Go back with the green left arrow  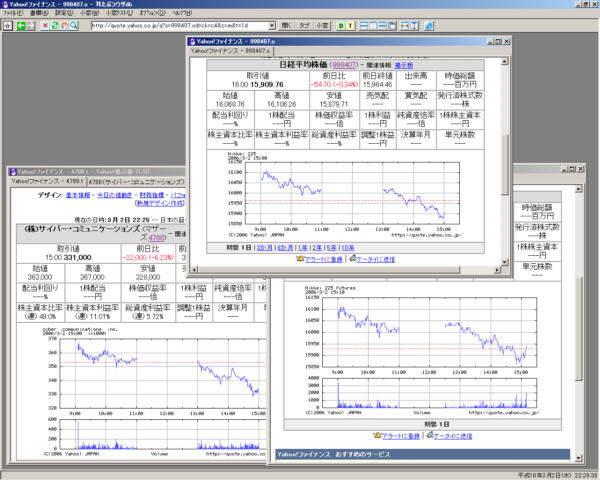[21, 26]
